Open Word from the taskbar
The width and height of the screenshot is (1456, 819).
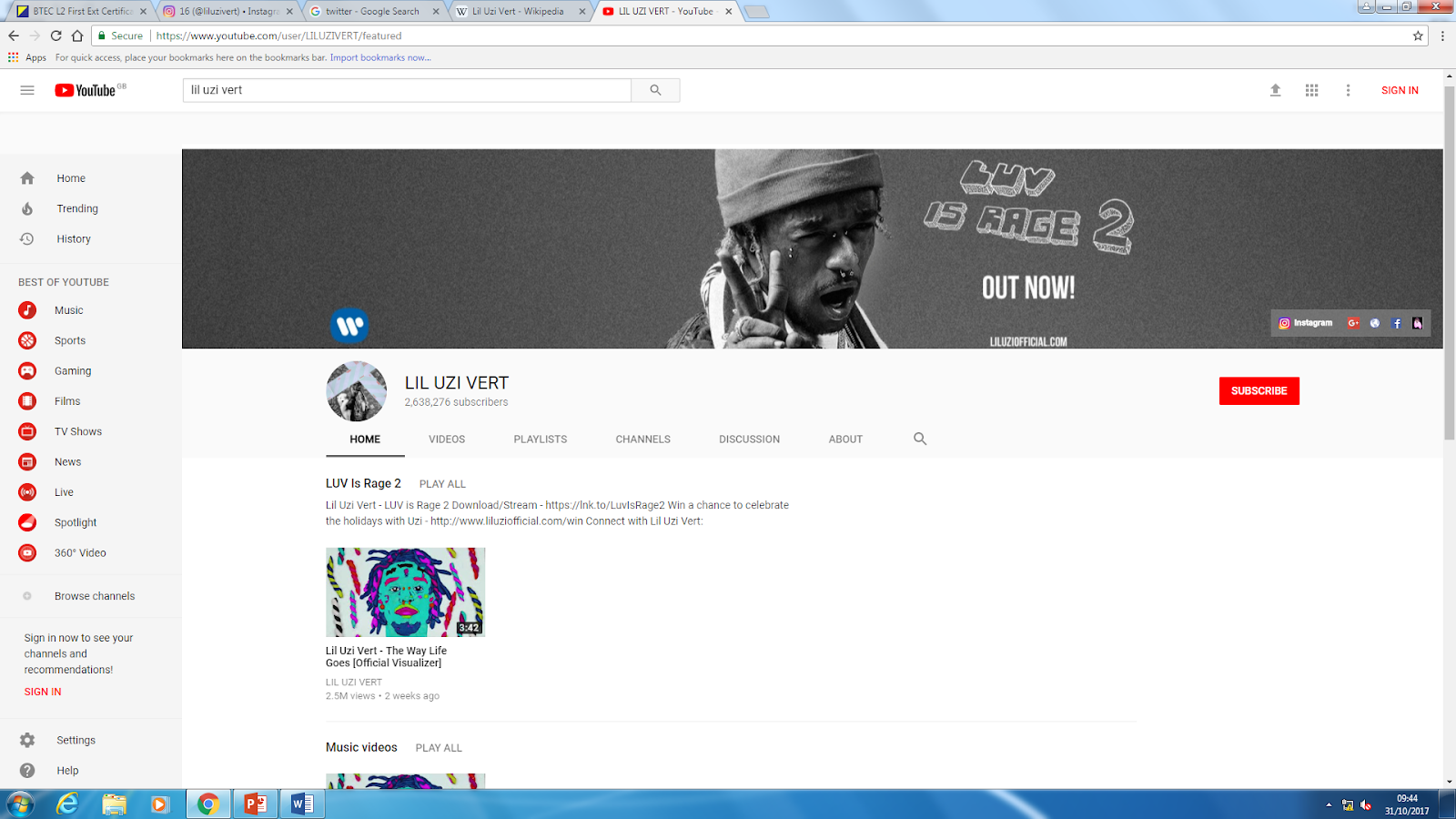(302, 804)
